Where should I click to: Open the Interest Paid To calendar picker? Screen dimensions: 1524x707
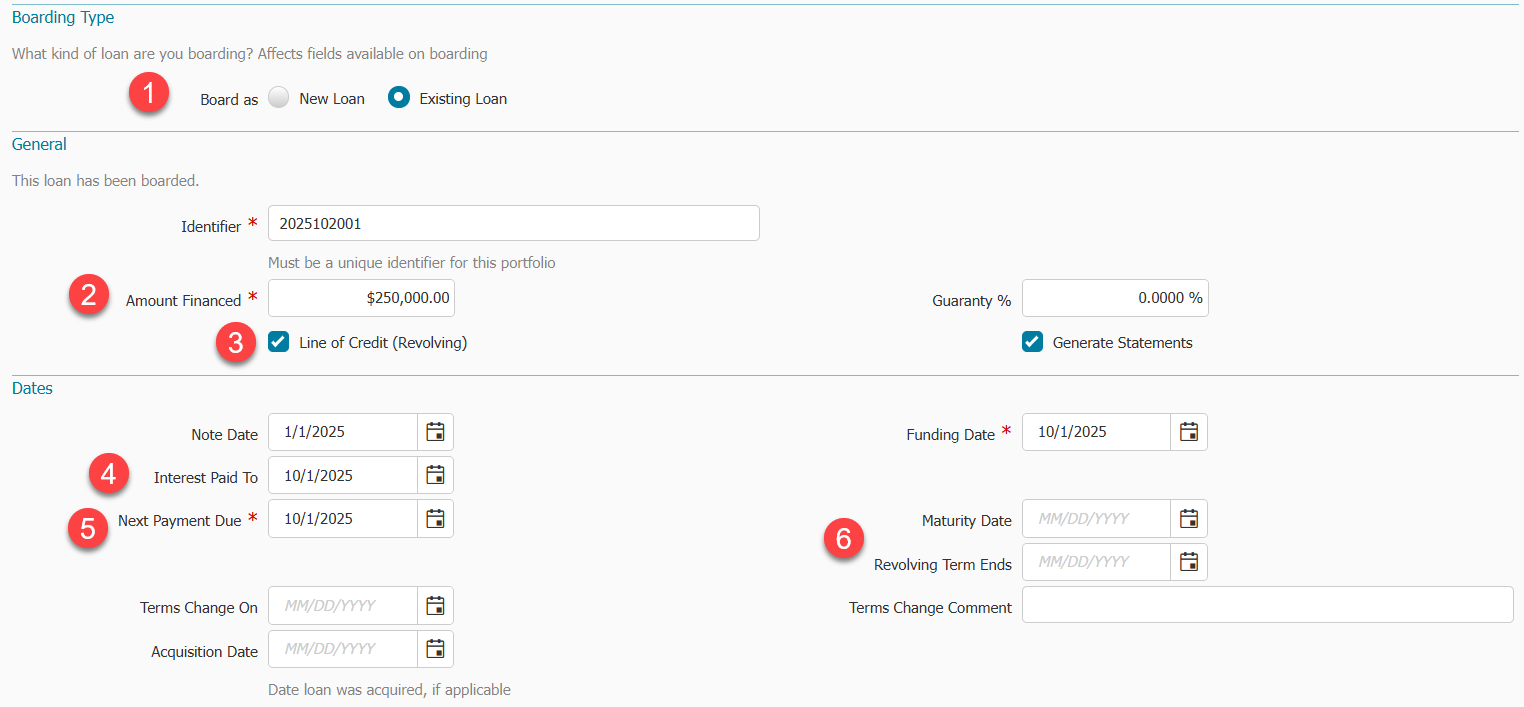(x=435, y=475)
